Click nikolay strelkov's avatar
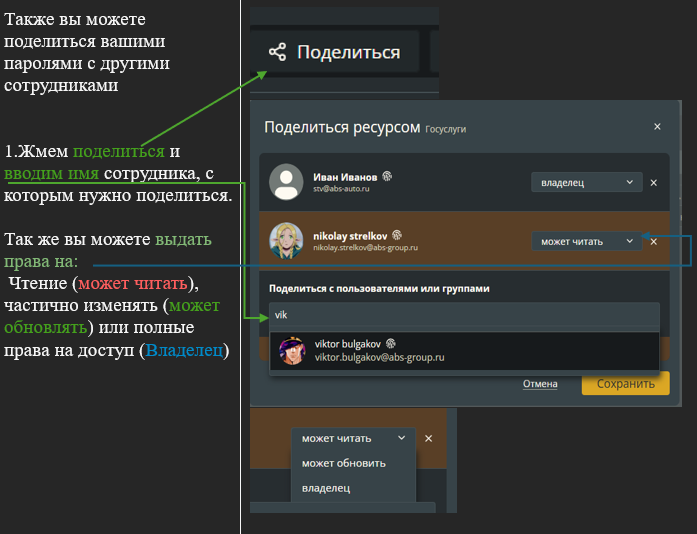697x534 pixels. coord(286,241)
